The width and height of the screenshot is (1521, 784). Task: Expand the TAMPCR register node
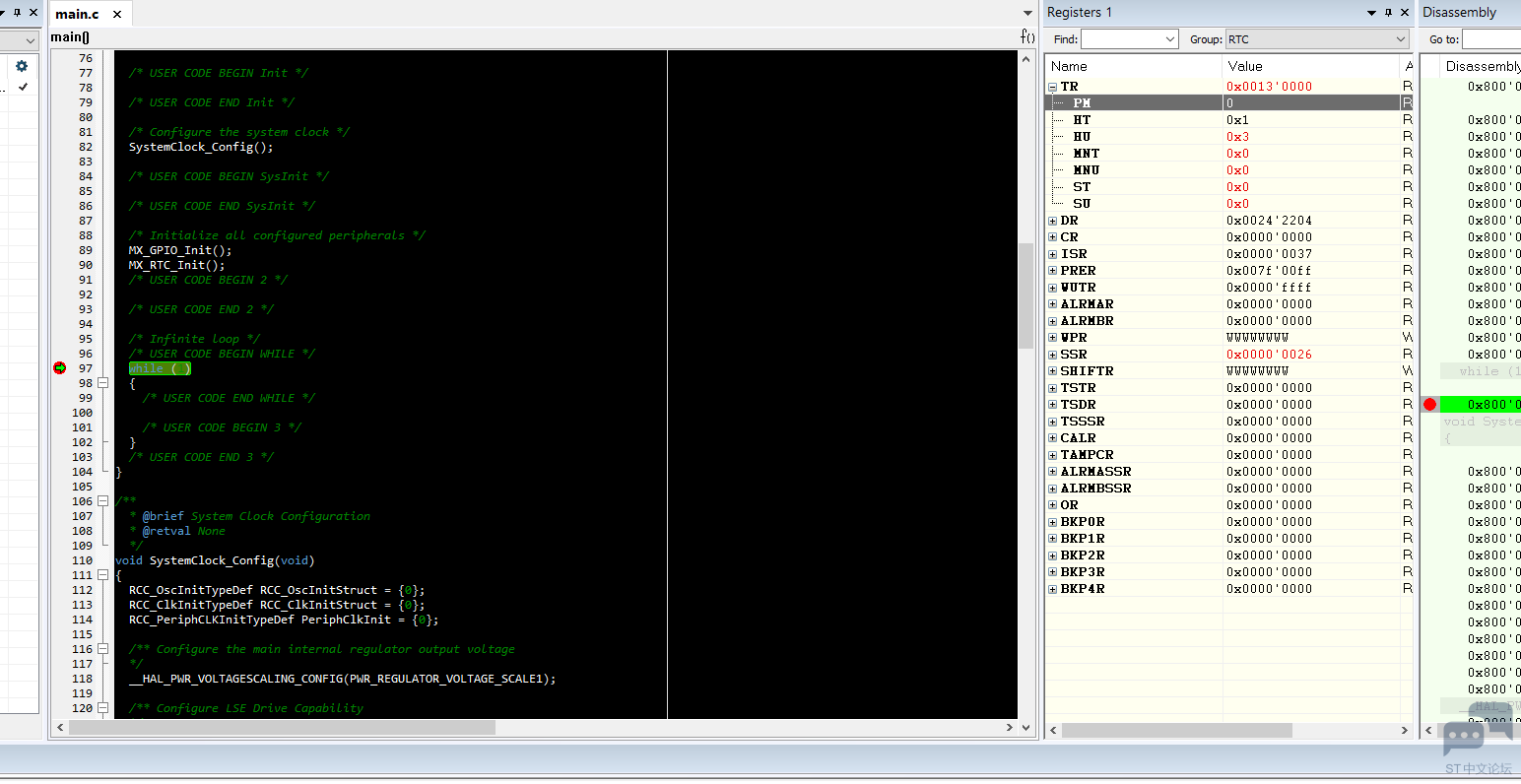click(1052, 455)
